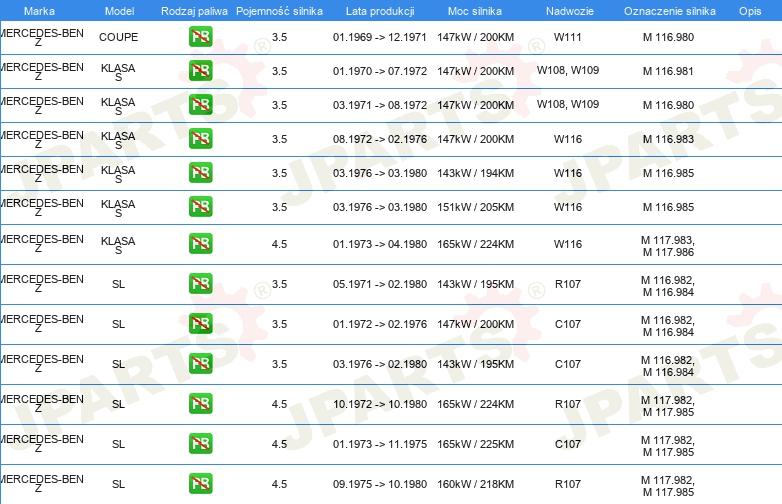
Task: Select the date range 01.1973 -> 04.1980
Action: point(380,244)
